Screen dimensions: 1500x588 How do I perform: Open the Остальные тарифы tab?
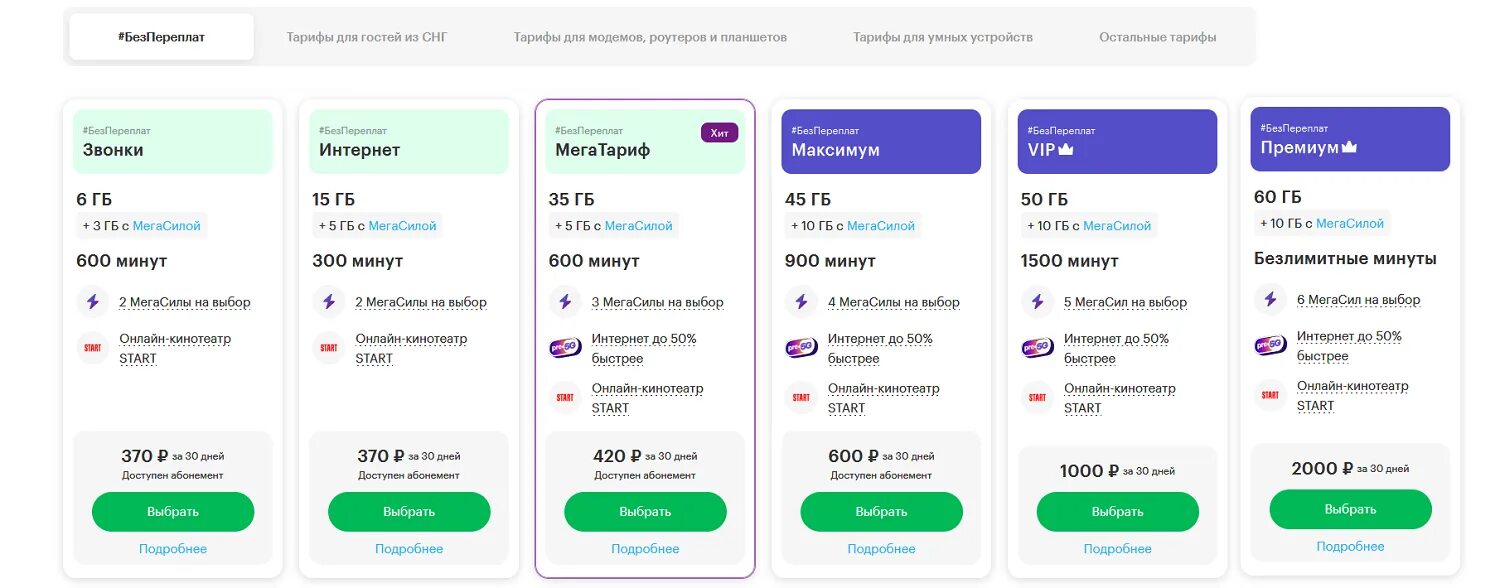pyautogui.click(x=1157, y=37)
